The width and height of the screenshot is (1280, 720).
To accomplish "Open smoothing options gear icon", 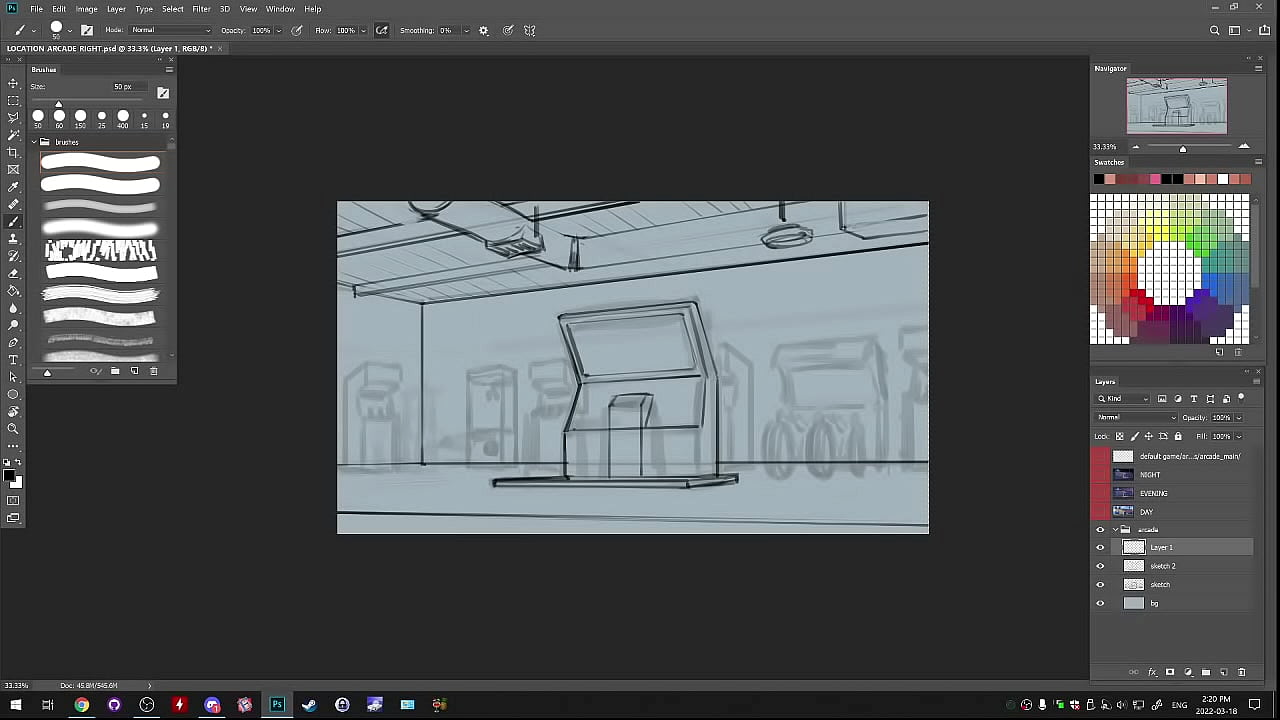I will (484, 30).
